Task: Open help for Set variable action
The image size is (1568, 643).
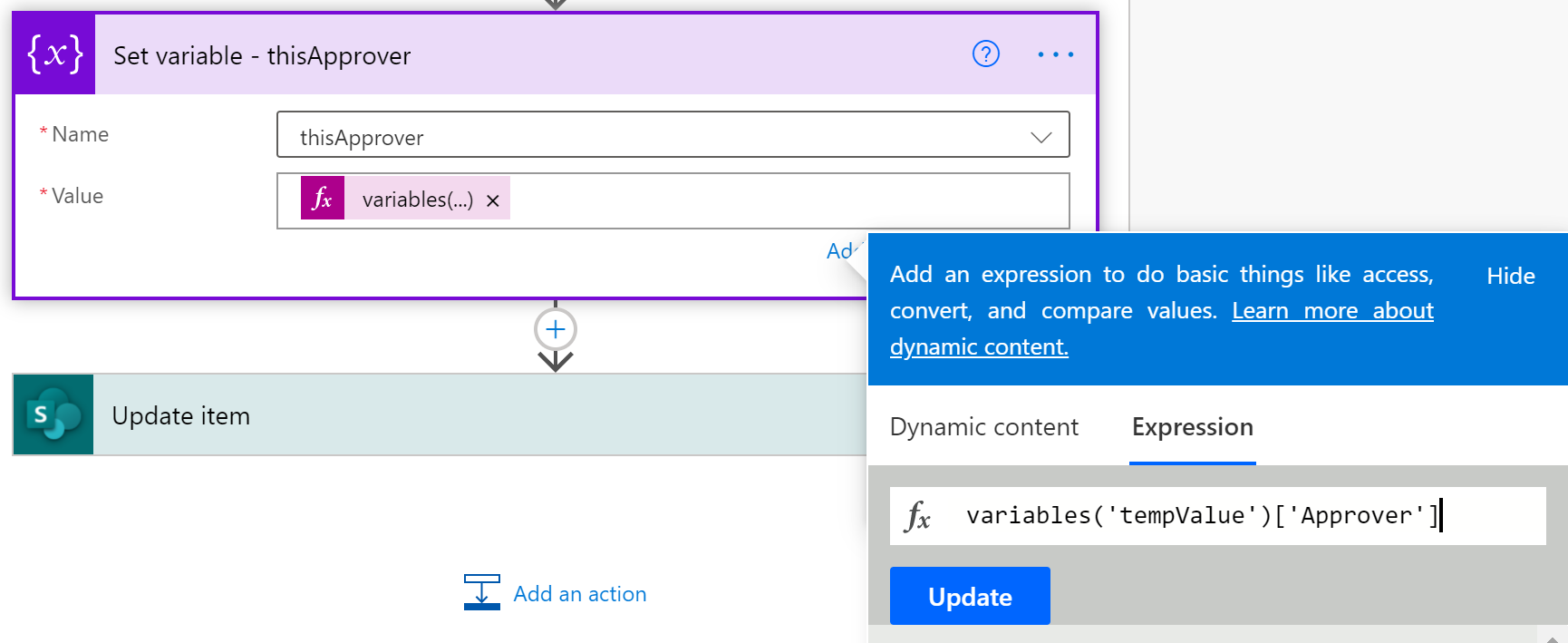Action: [x=985, y=54]
